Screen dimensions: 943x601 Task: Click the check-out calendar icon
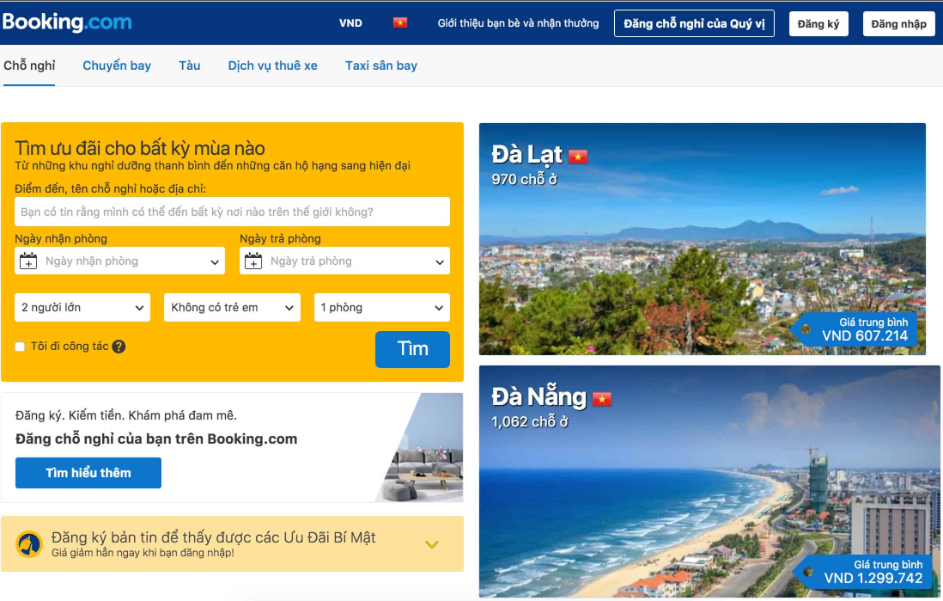tap(253, 261)
